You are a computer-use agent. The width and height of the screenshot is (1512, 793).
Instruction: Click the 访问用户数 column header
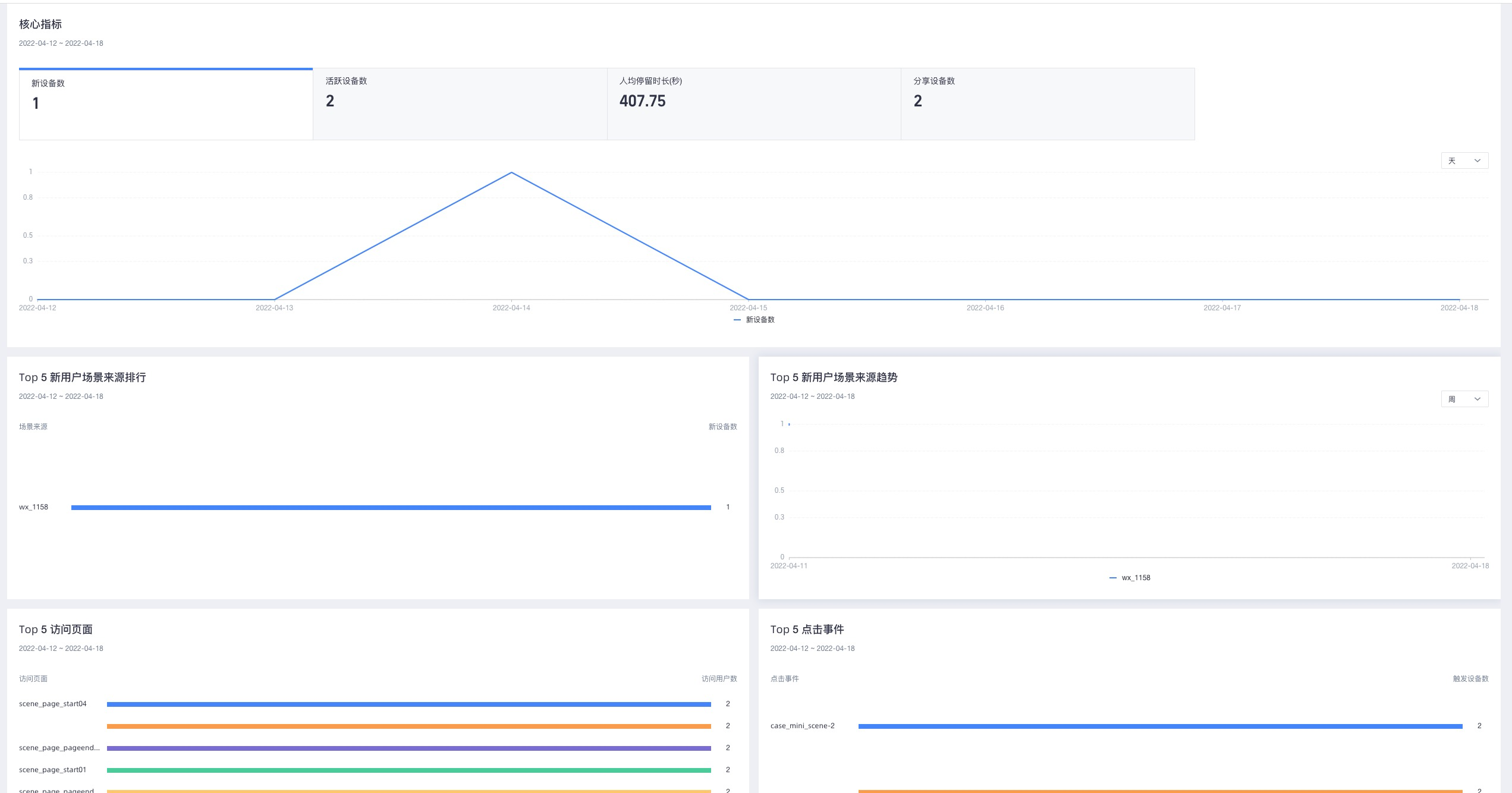pos(719,679)
